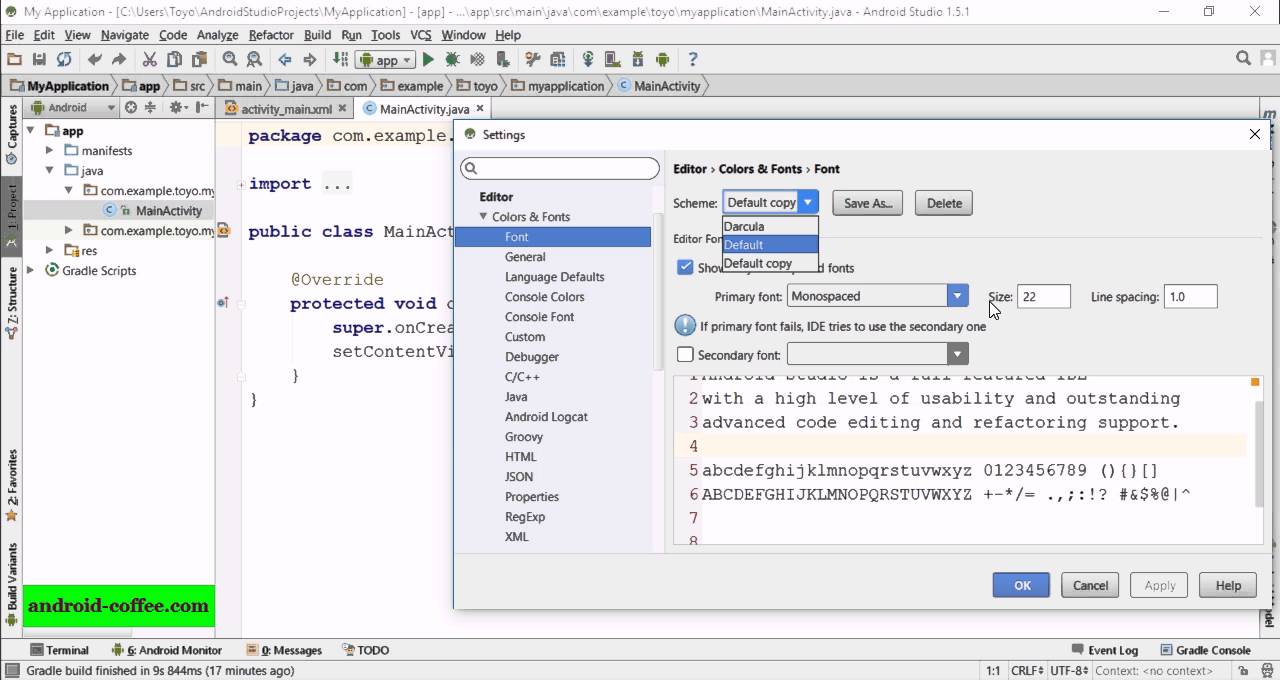Expand the res folder
The image size is (1280, 680).
50,250
